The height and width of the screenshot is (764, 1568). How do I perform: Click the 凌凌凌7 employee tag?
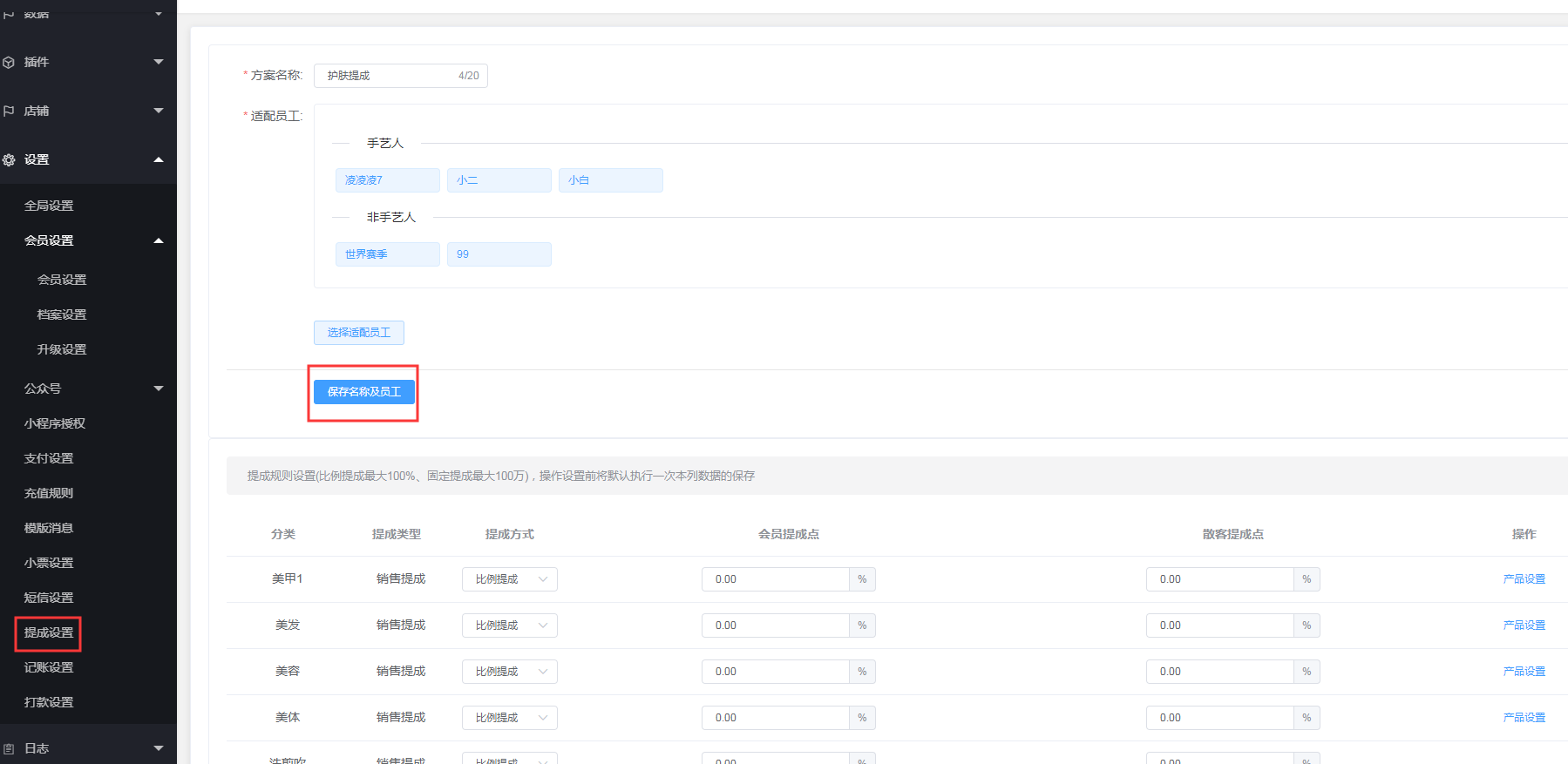(388, 180)
